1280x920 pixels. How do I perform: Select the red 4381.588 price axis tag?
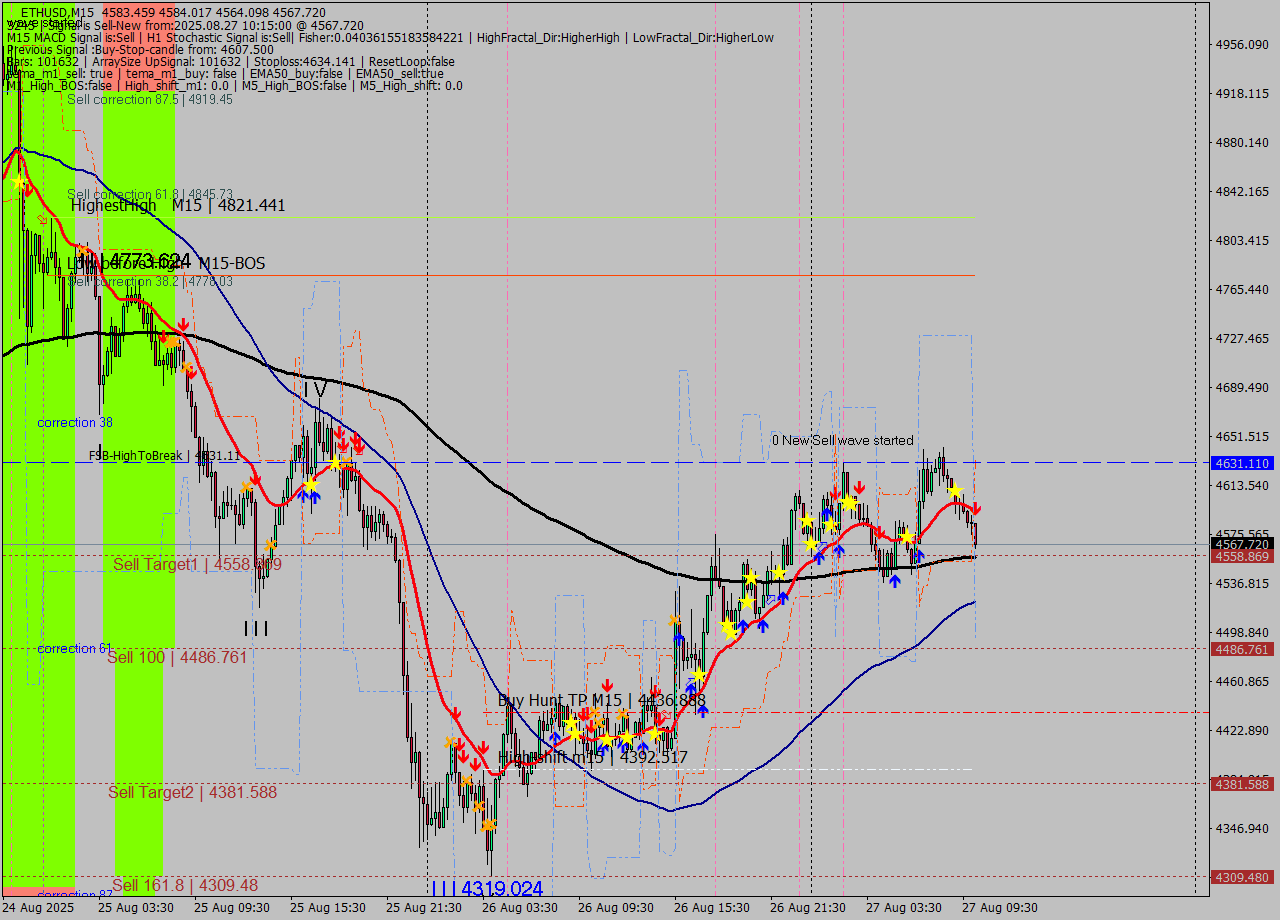1241,785
